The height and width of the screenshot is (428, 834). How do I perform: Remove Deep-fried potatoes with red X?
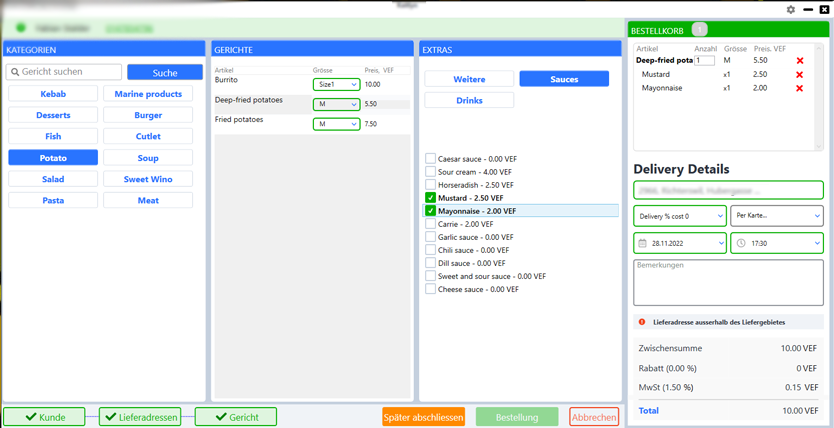click(x=799, y=61)
